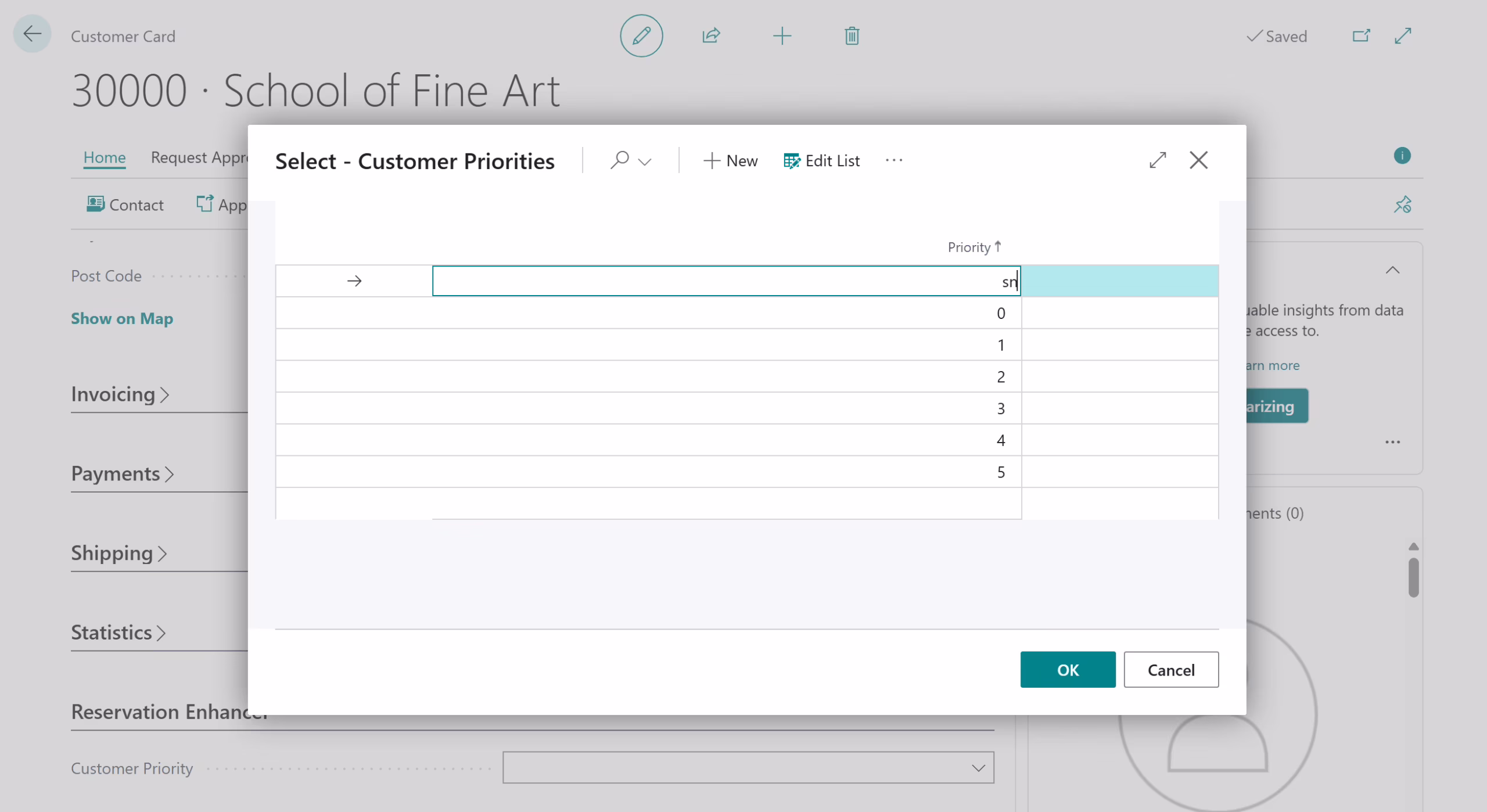1487x812 pixels.
Task: Click the pencil edit icon
Action: [x=641, y=36]
